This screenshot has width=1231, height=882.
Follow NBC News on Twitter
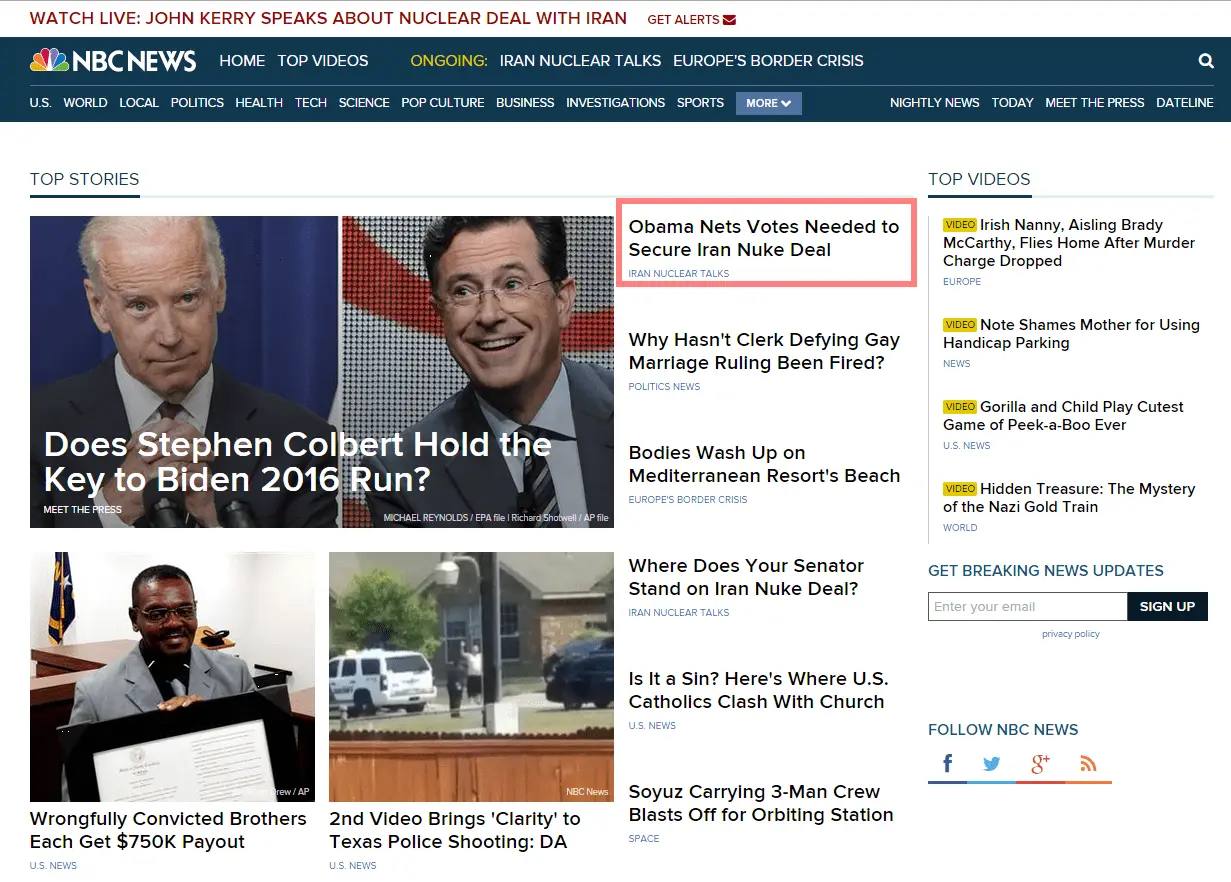pyautogui.click(x=991, y=764)
